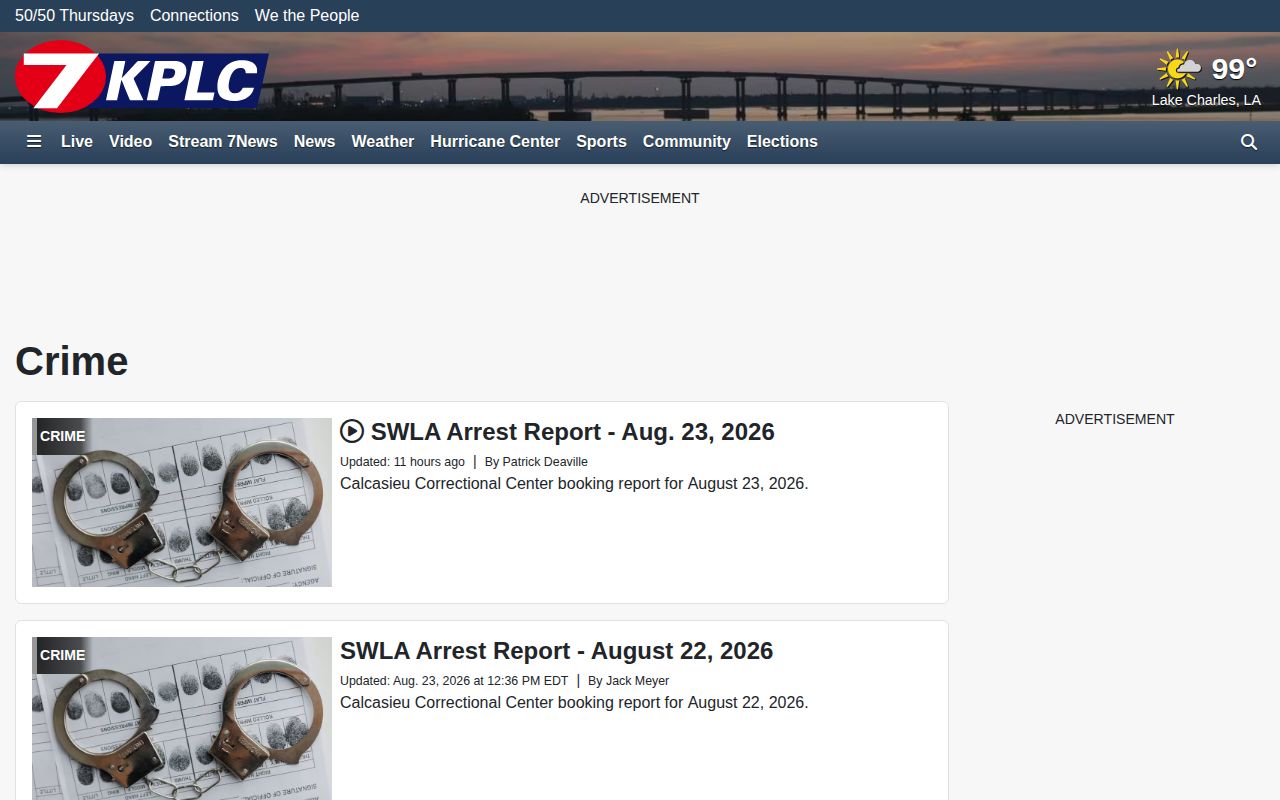The width and height of the screenshot is (1280, 800).
Task: Go to Elections section
Action: tap(782, 142)
